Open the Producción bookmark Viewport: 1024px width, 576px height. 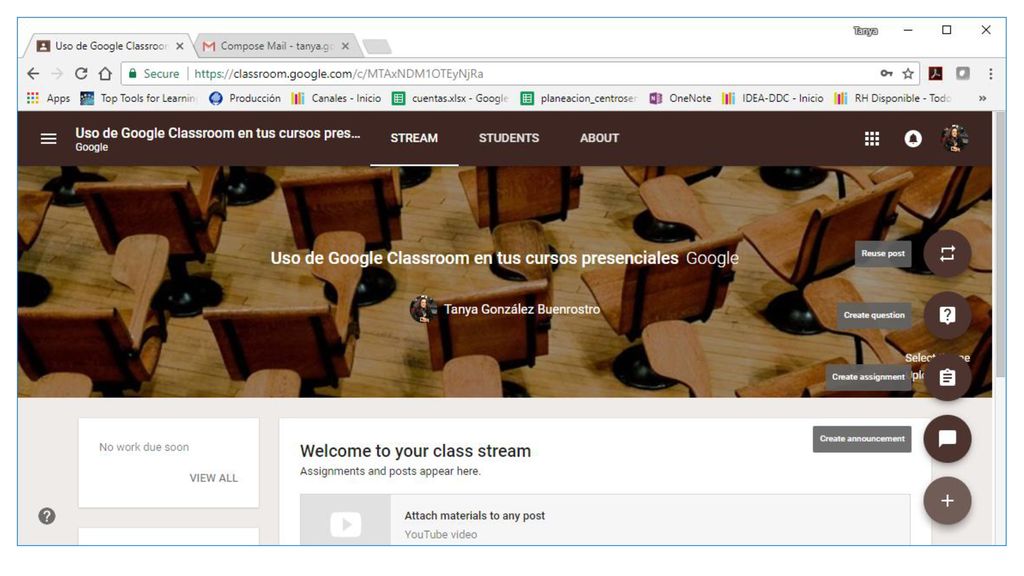coord(245,98)
